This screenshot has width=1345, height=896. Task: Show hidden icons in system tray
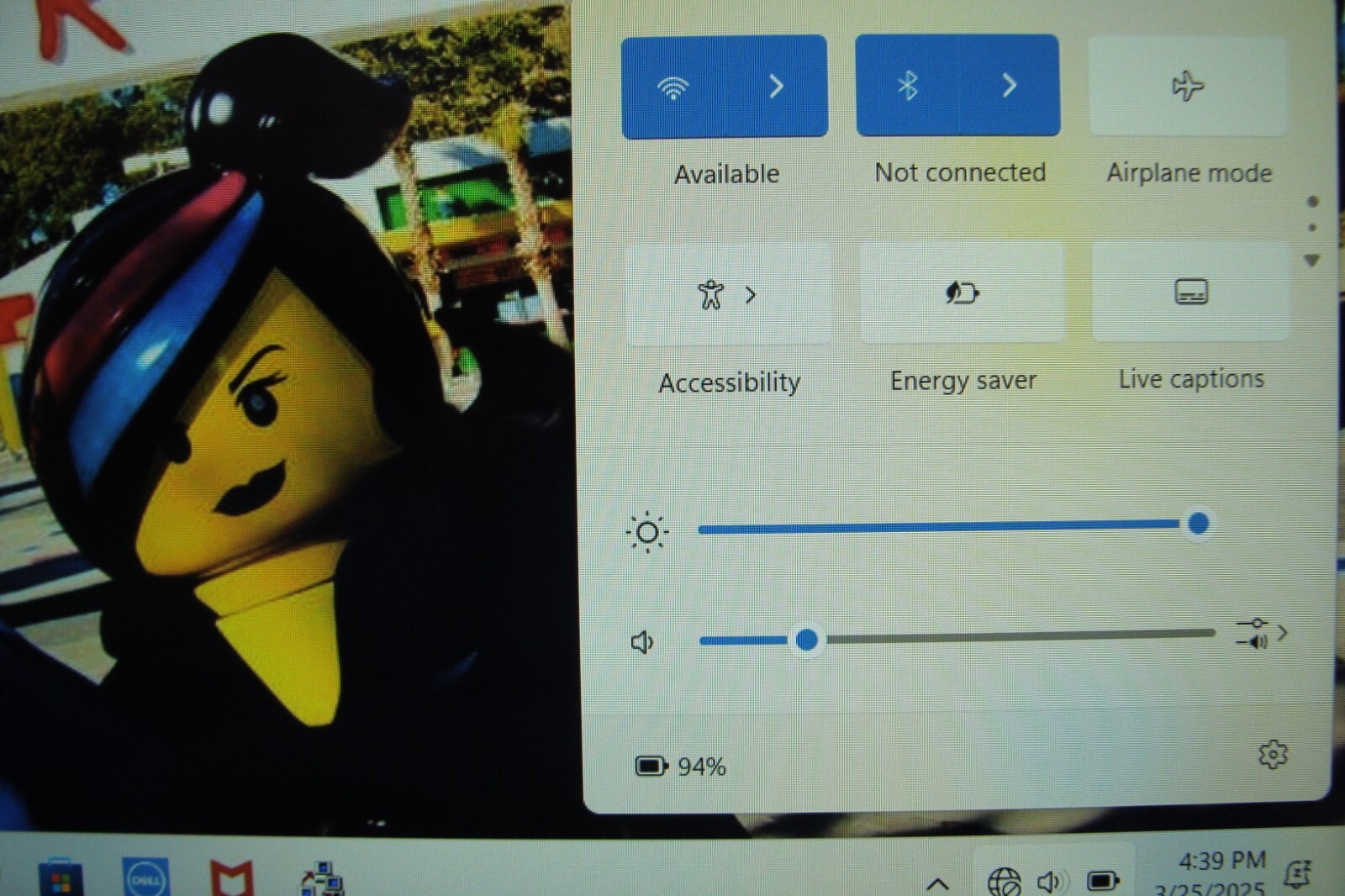point(938,883)
